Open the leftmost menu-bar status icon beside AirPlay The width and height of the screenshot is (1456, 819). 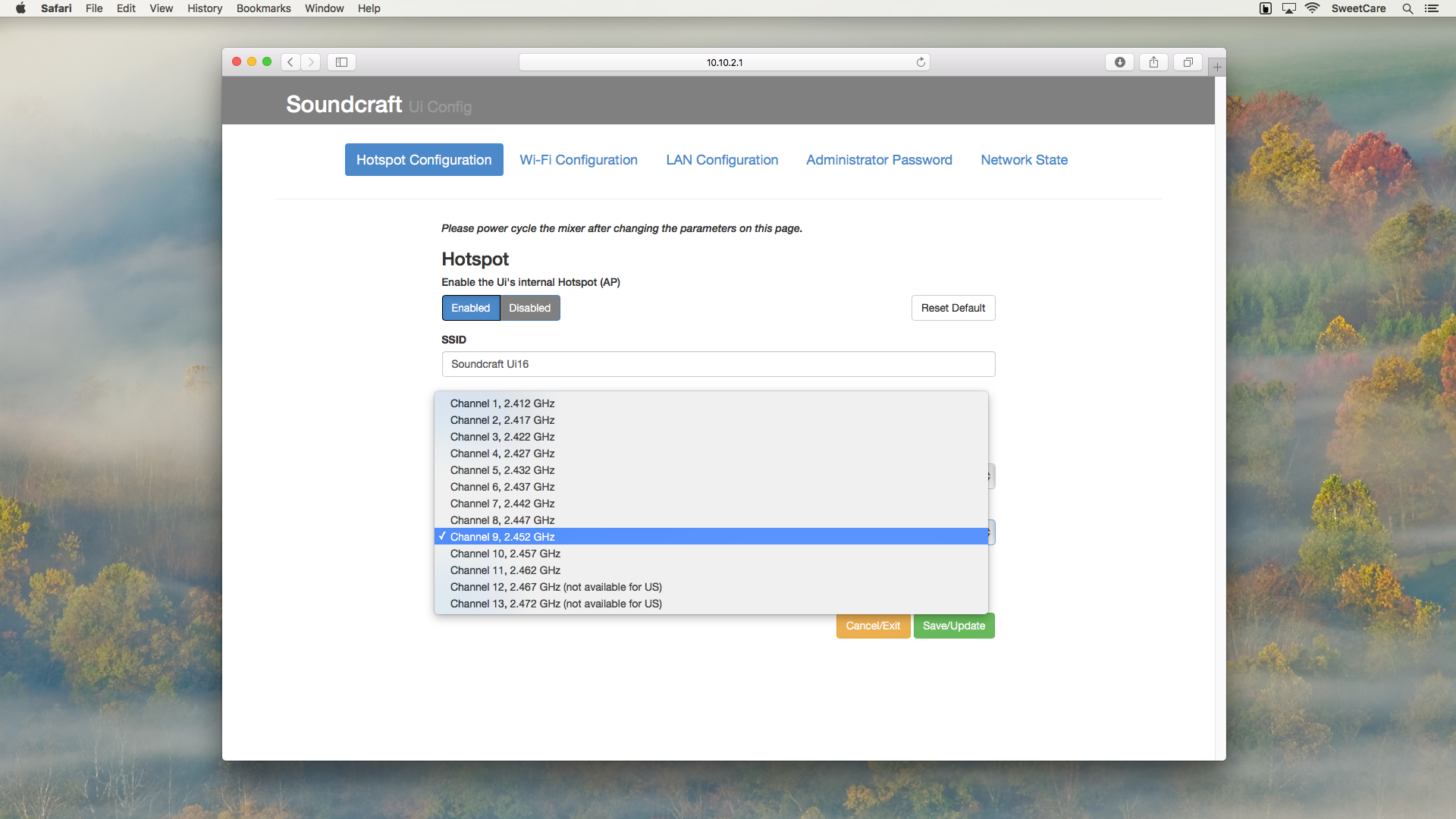point(1266,8)
